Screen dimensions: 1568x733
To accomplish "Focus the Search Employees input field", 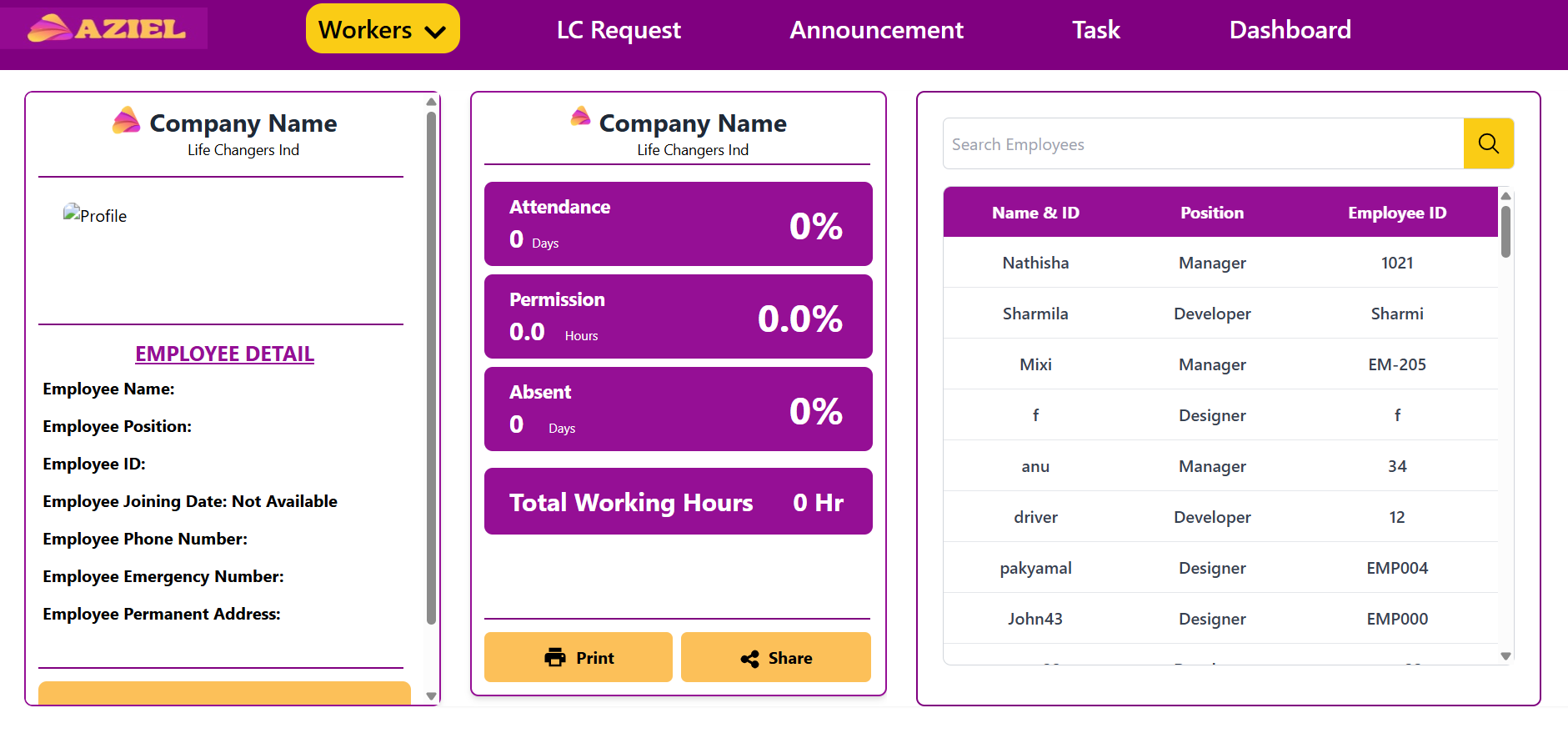I will (x=1204, y=144).
